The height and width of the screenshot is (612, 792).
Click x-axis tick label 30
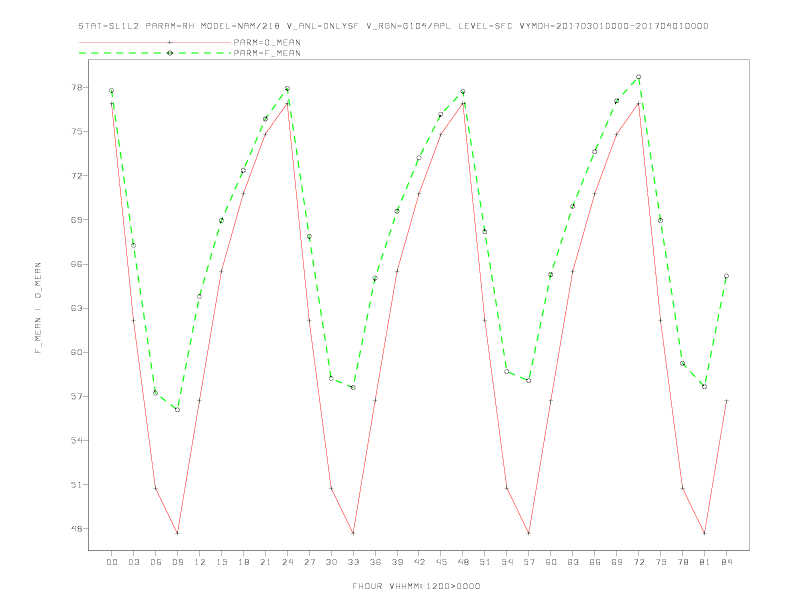pyautogui.click(x=331, y=562)
